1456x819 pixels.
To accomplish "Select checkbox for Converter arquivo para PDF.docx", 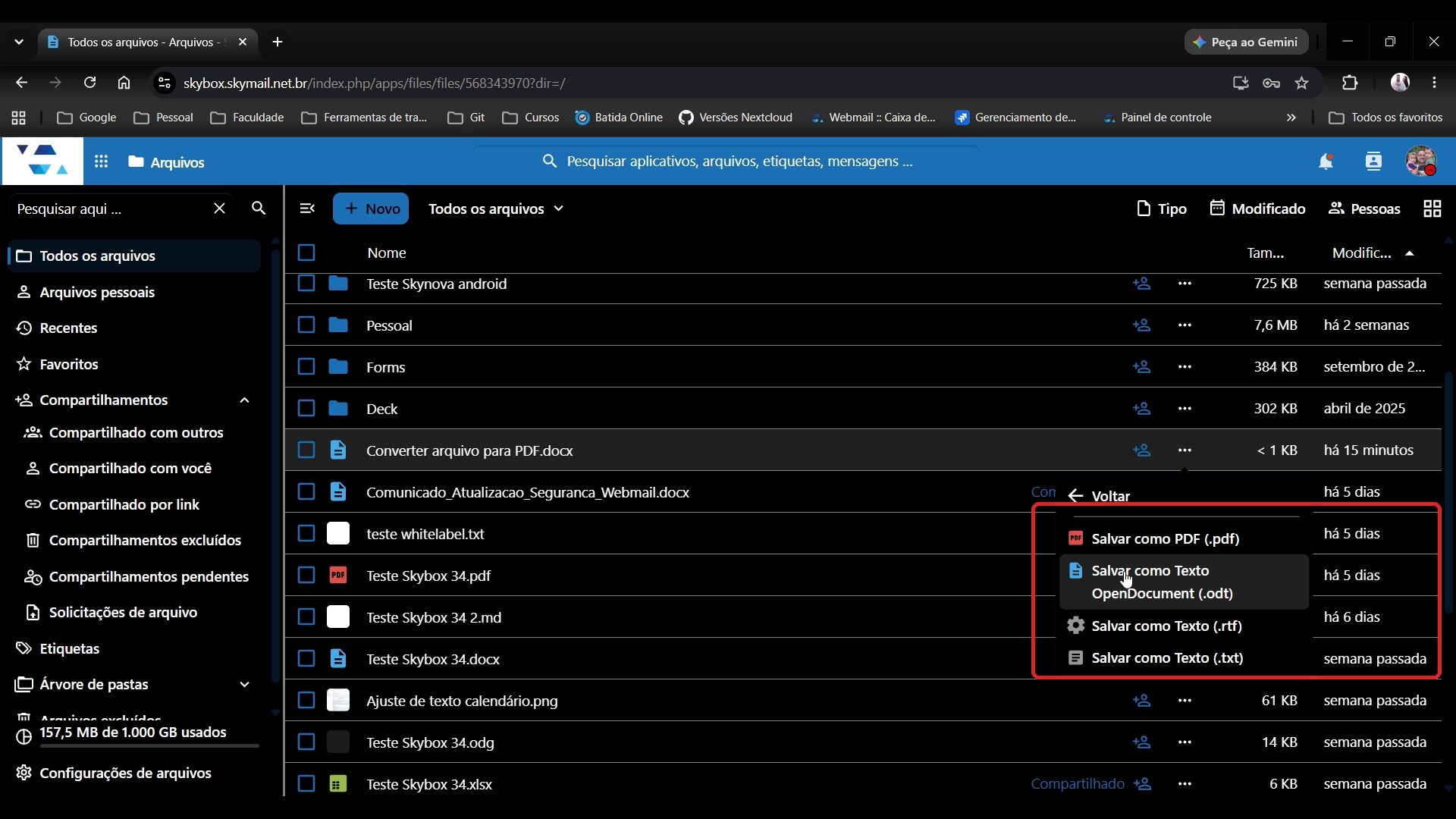I will [x=306, y=450].
